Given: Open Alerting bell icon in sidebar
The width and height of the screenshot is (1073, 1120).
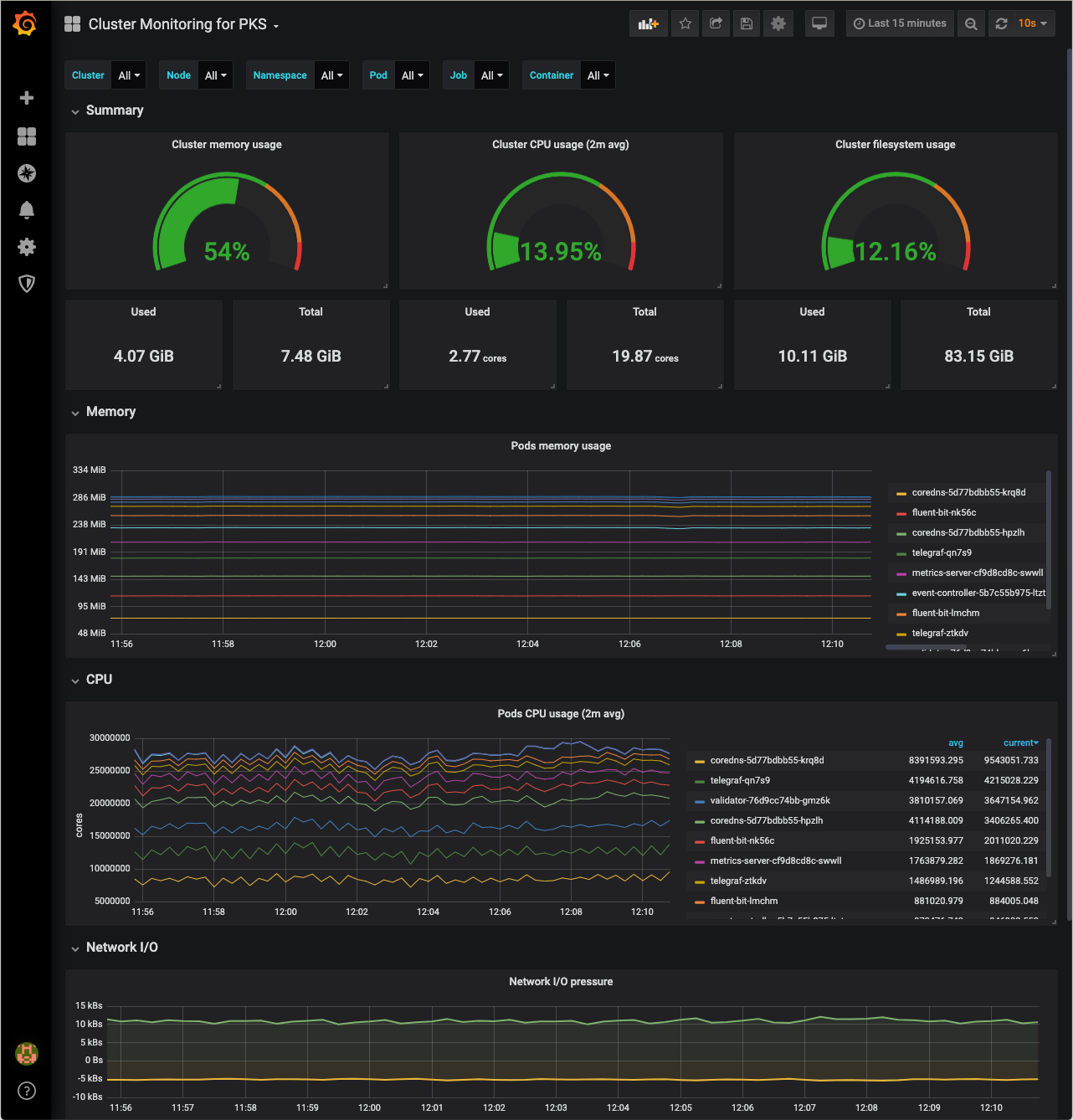Looking at the screenshot, I should pyautogui.click(x=27, y=210).
